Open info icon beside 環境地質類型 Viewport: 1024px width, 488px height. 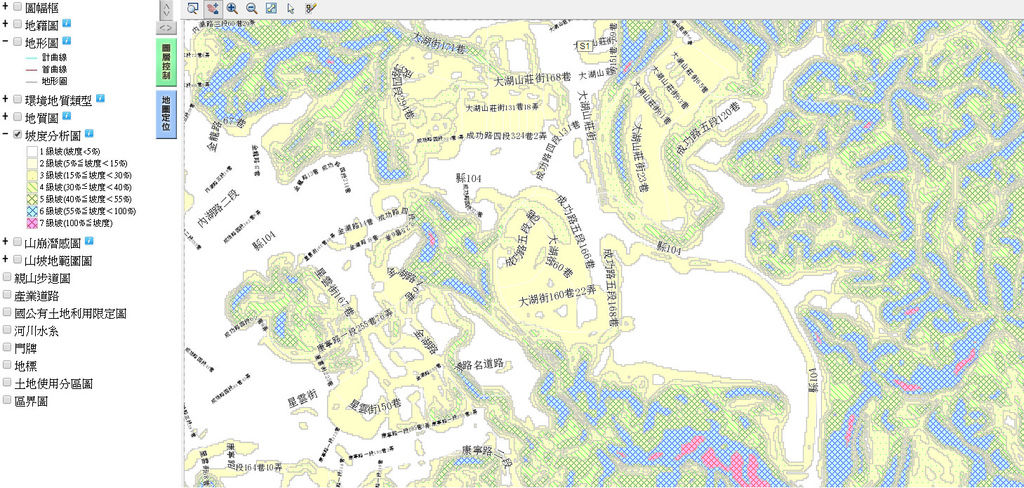(100, 99)
